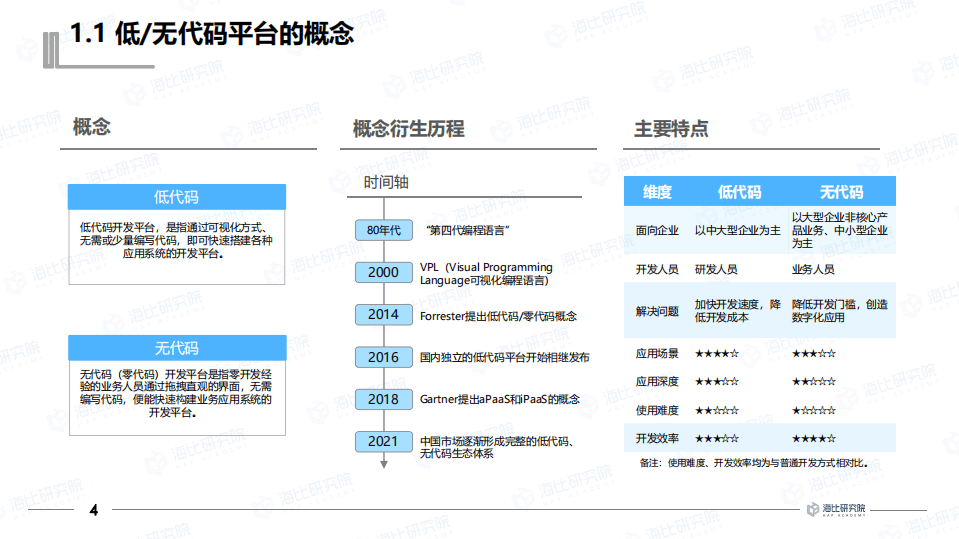Select the 低代码开发平台 definition paragraph
Screen dimensions: 959x539
pyautogui.click(x=176, y=240)
